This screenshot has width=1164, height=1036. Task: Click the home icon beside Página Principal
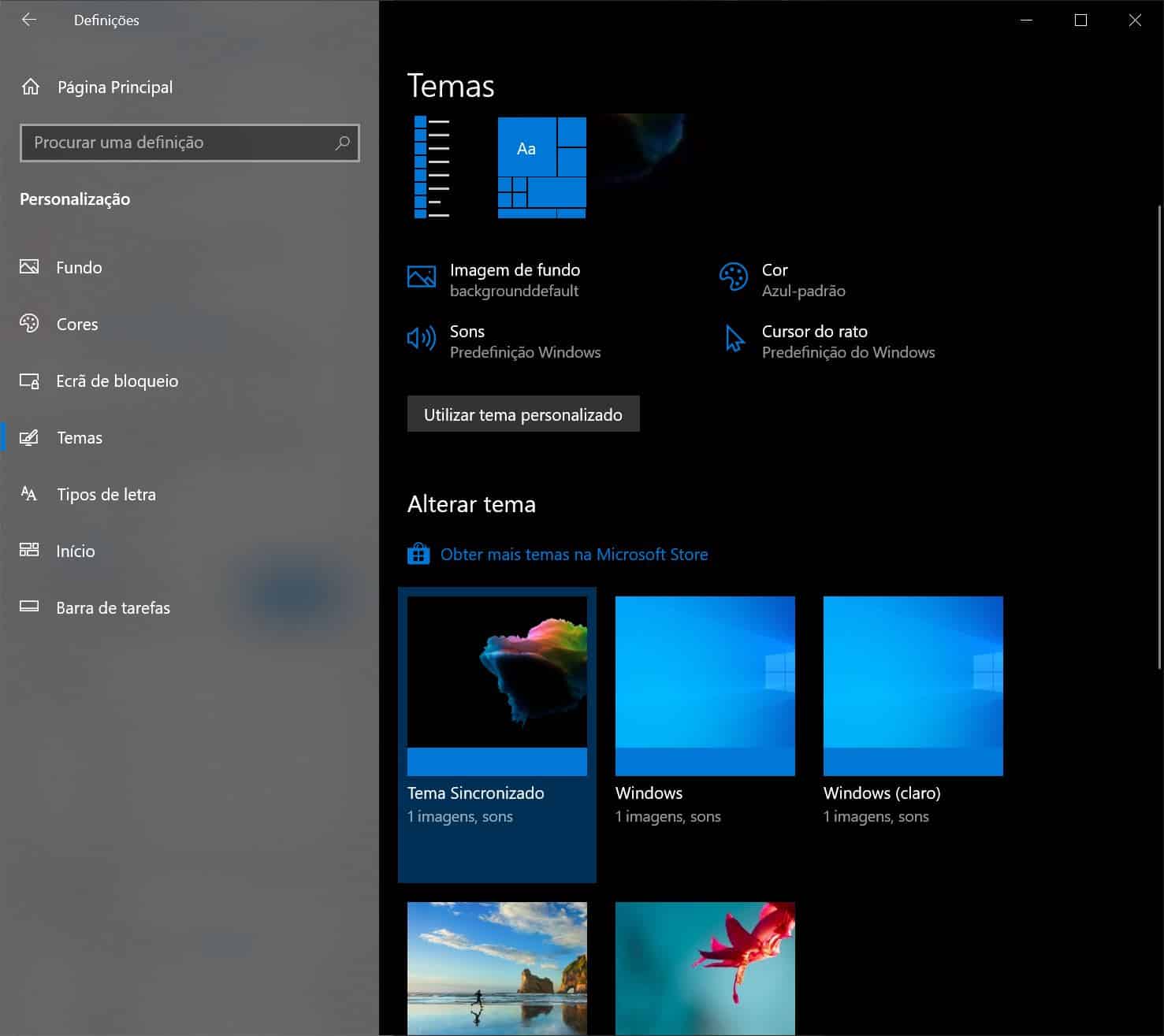pos(30,87)
